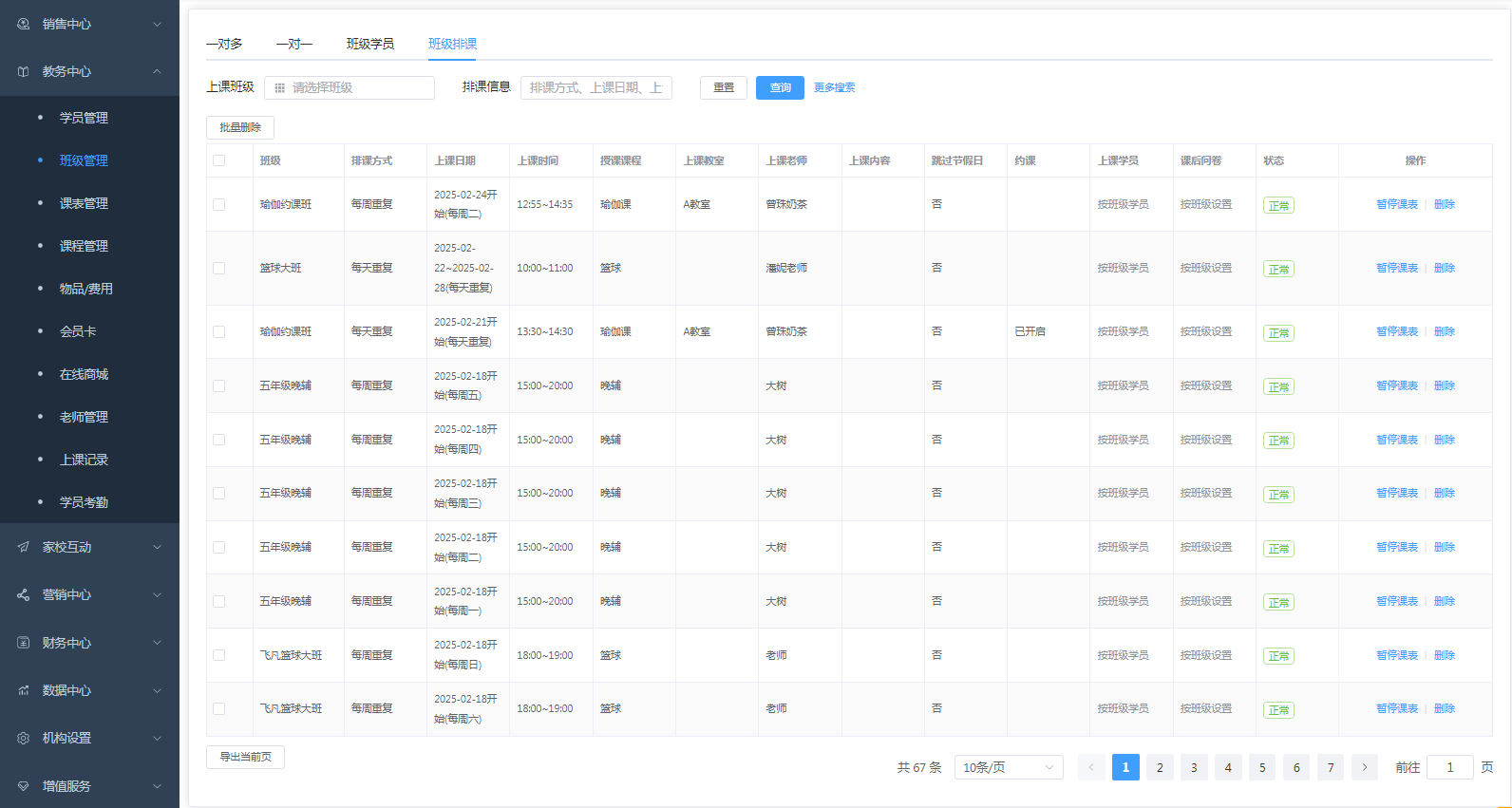Switch to the 一对一 tab
This screenshot has height=808, width=1512.
(294, 44)
